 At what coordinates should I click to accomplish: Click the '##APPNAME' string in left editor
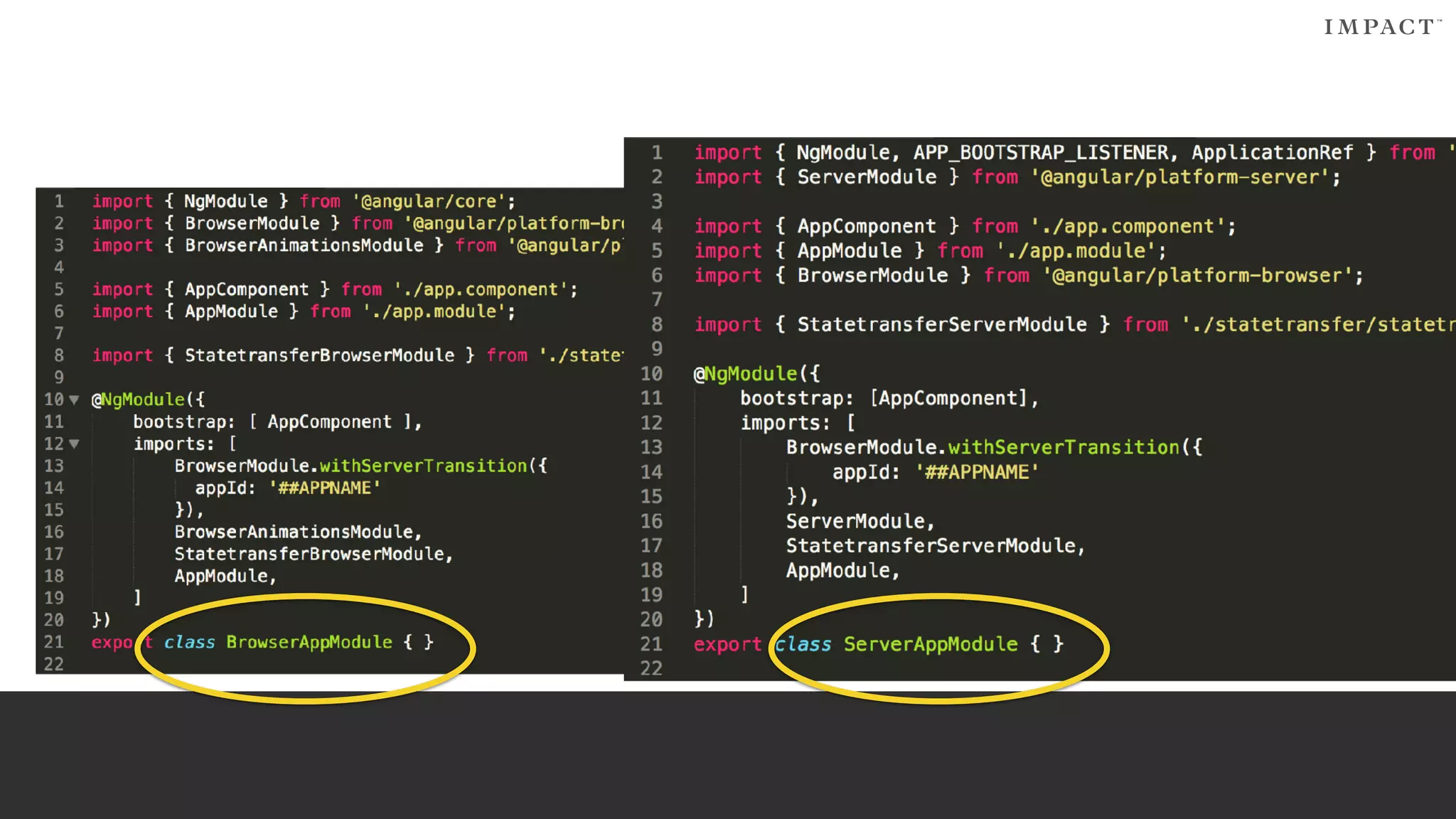click(x=324, y=488)
